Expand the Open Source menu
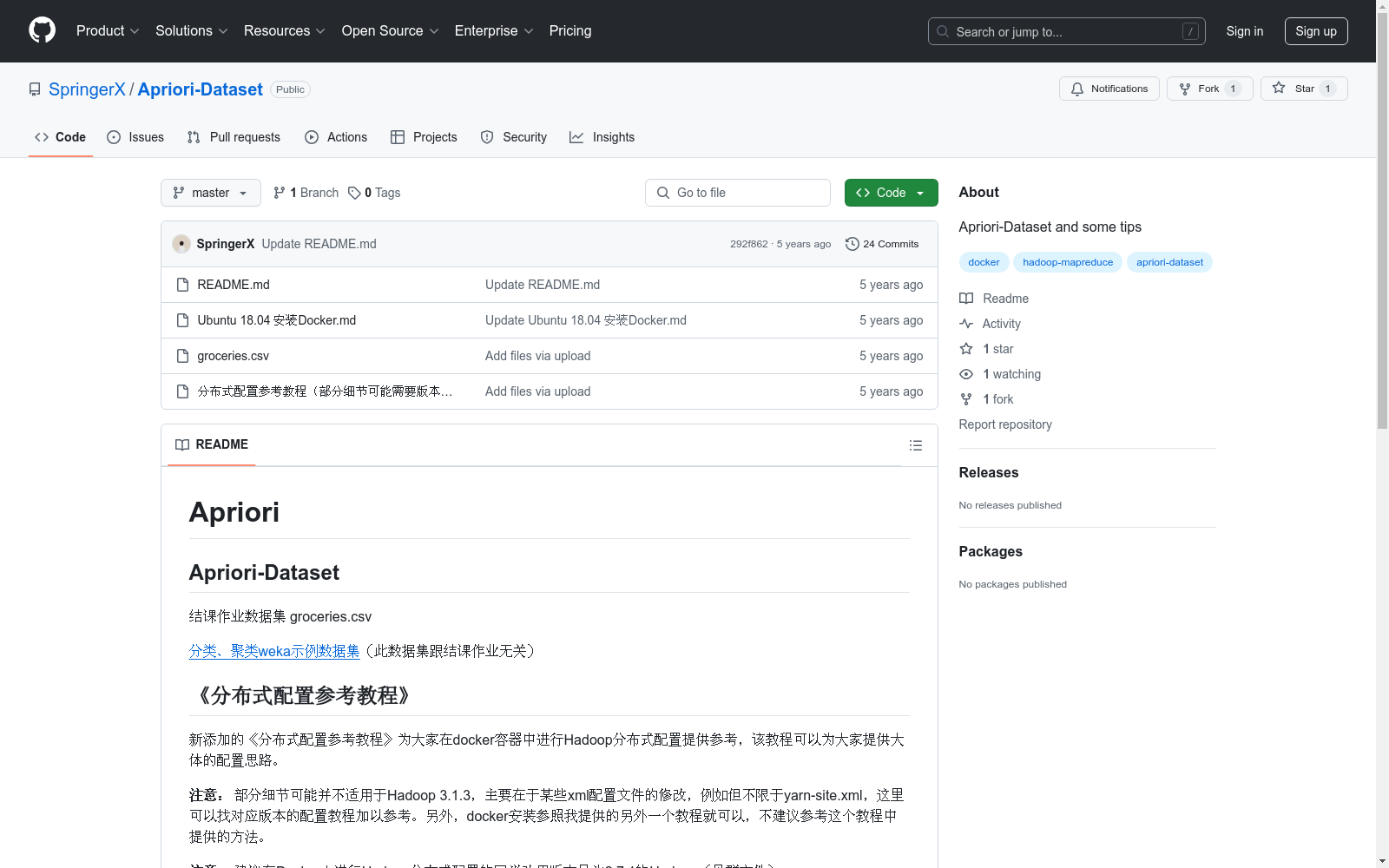The image size is (1389, 868). (391, 30)
